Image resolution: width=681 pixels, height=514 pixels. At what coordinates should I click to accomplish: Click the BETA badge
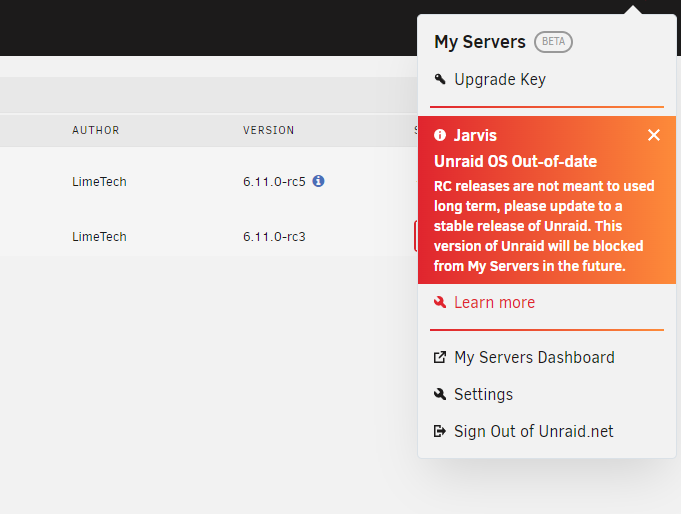553,42
